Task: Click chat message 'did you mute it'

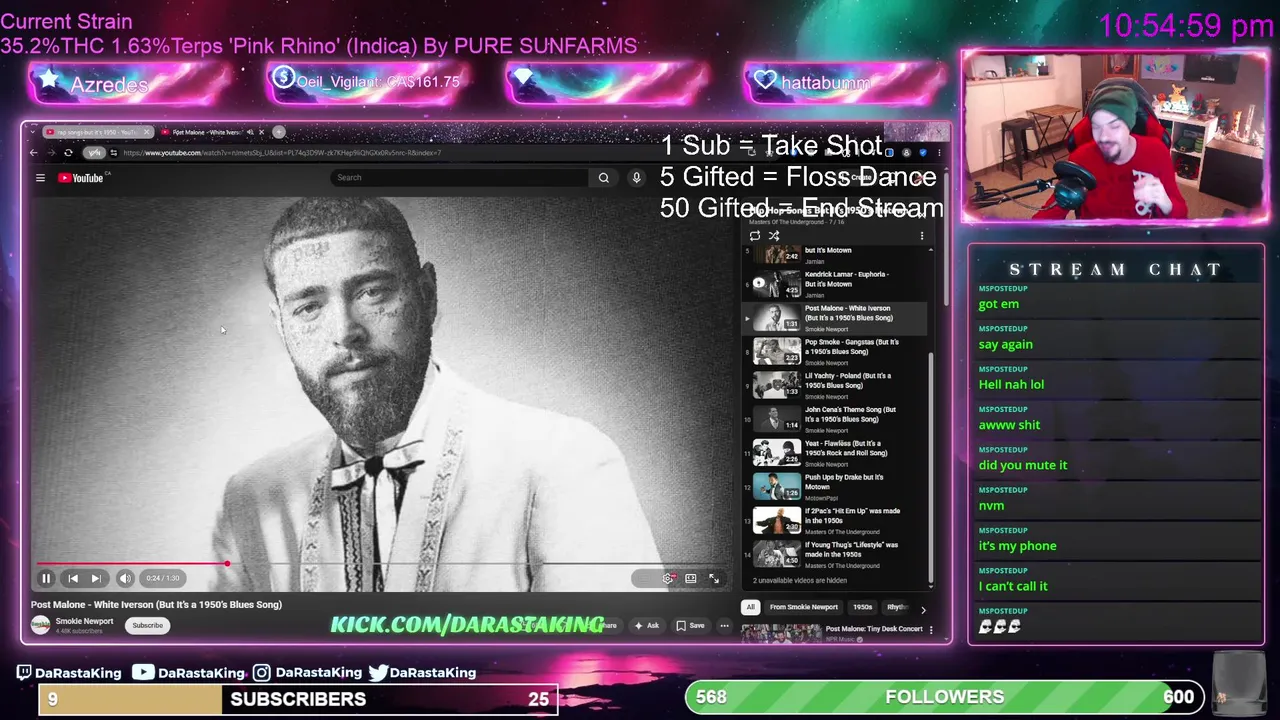Action: coord(1023,465)
